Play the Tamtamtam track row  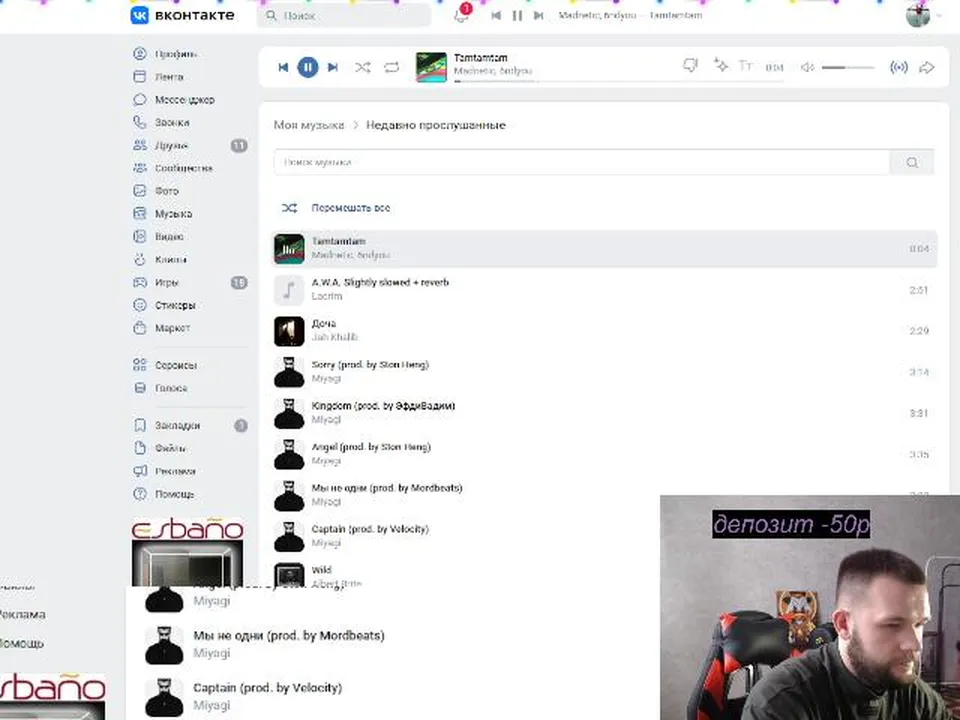pos(604,249)
